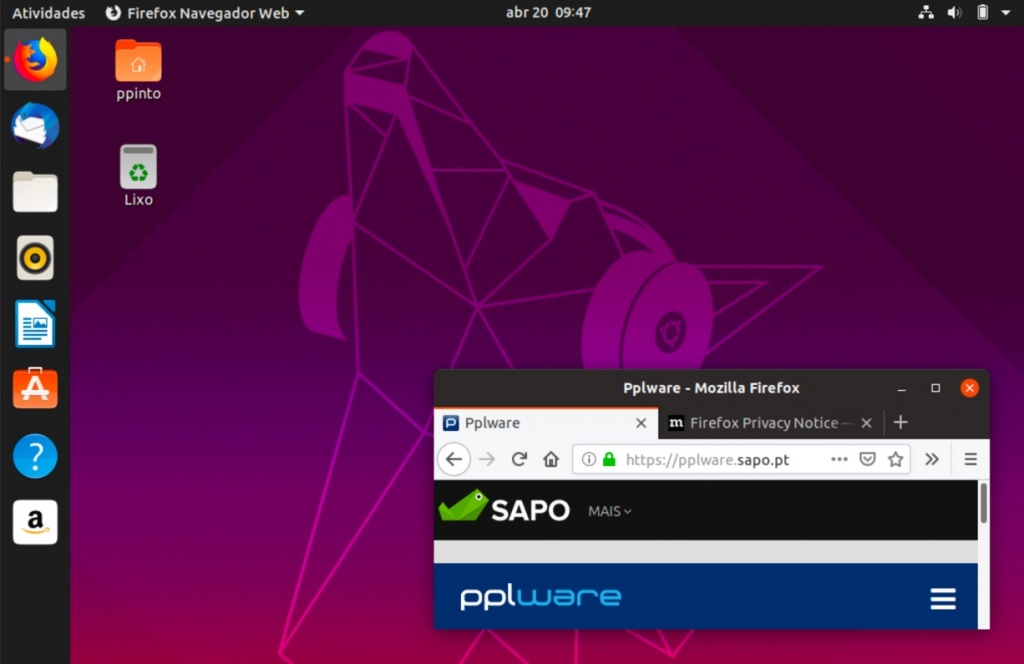Click the green padlock security icon

tap(609, 460)
